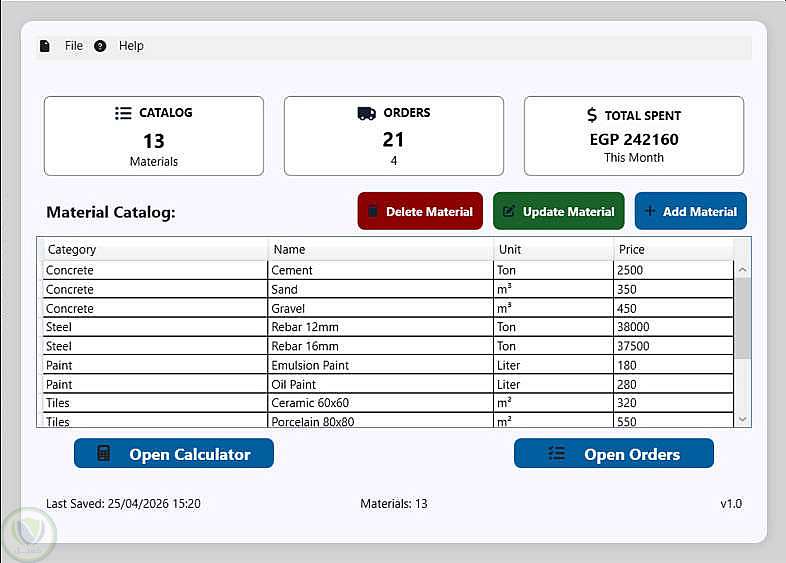The height and width of the screenshot is (563, 786).
Task: Click the EGP 242160 total spent value
Action: 634,139
